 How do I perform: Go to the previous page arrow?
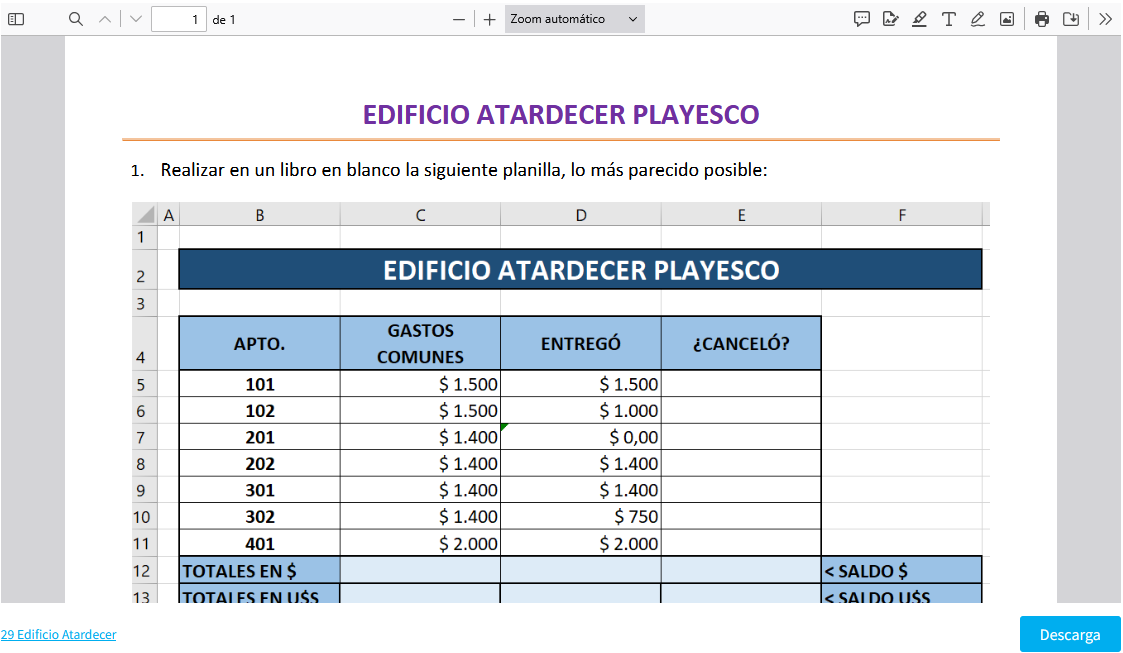(105, 19)
